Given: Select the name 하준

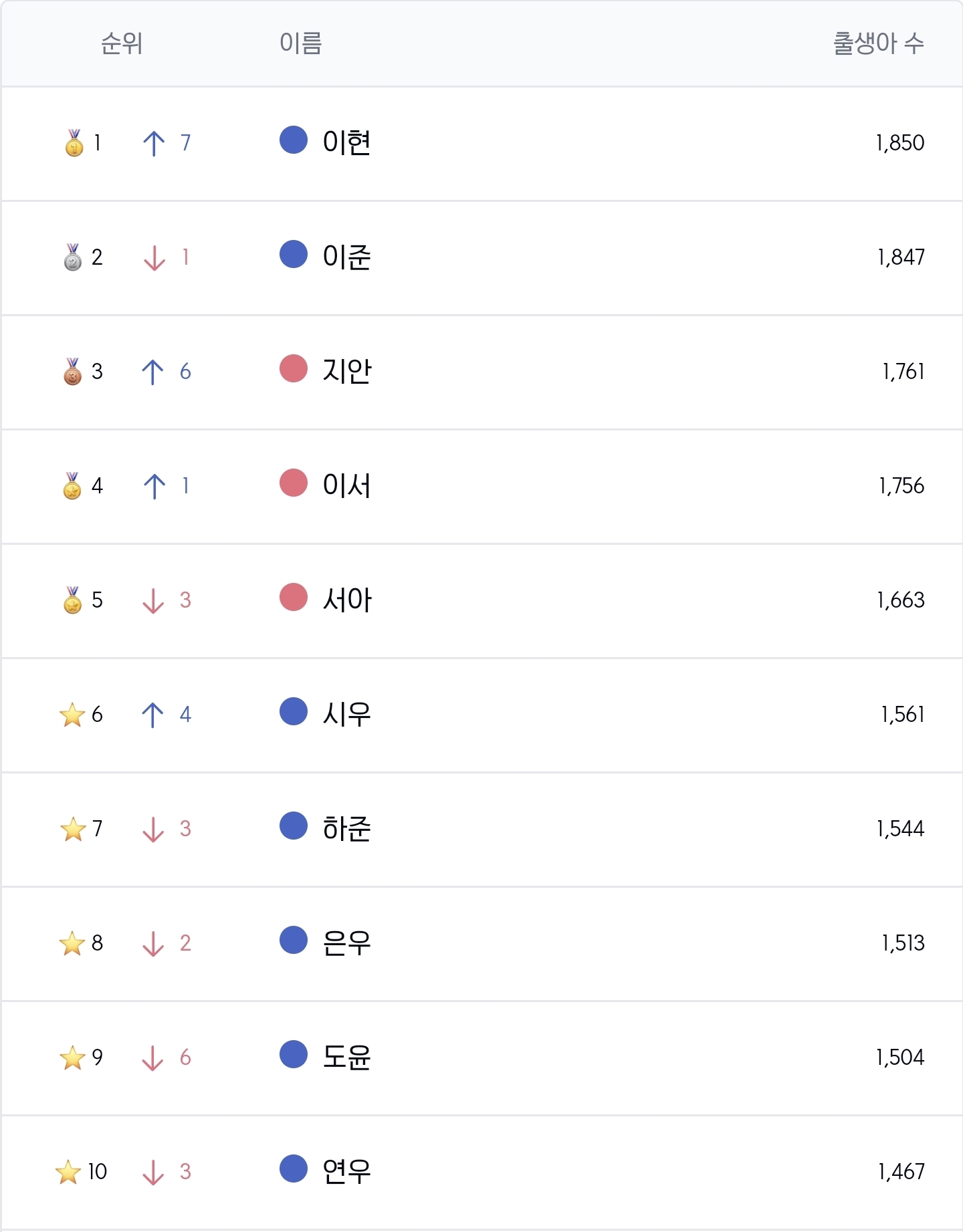Looking at the screenshot, I should tap(346, 828).
